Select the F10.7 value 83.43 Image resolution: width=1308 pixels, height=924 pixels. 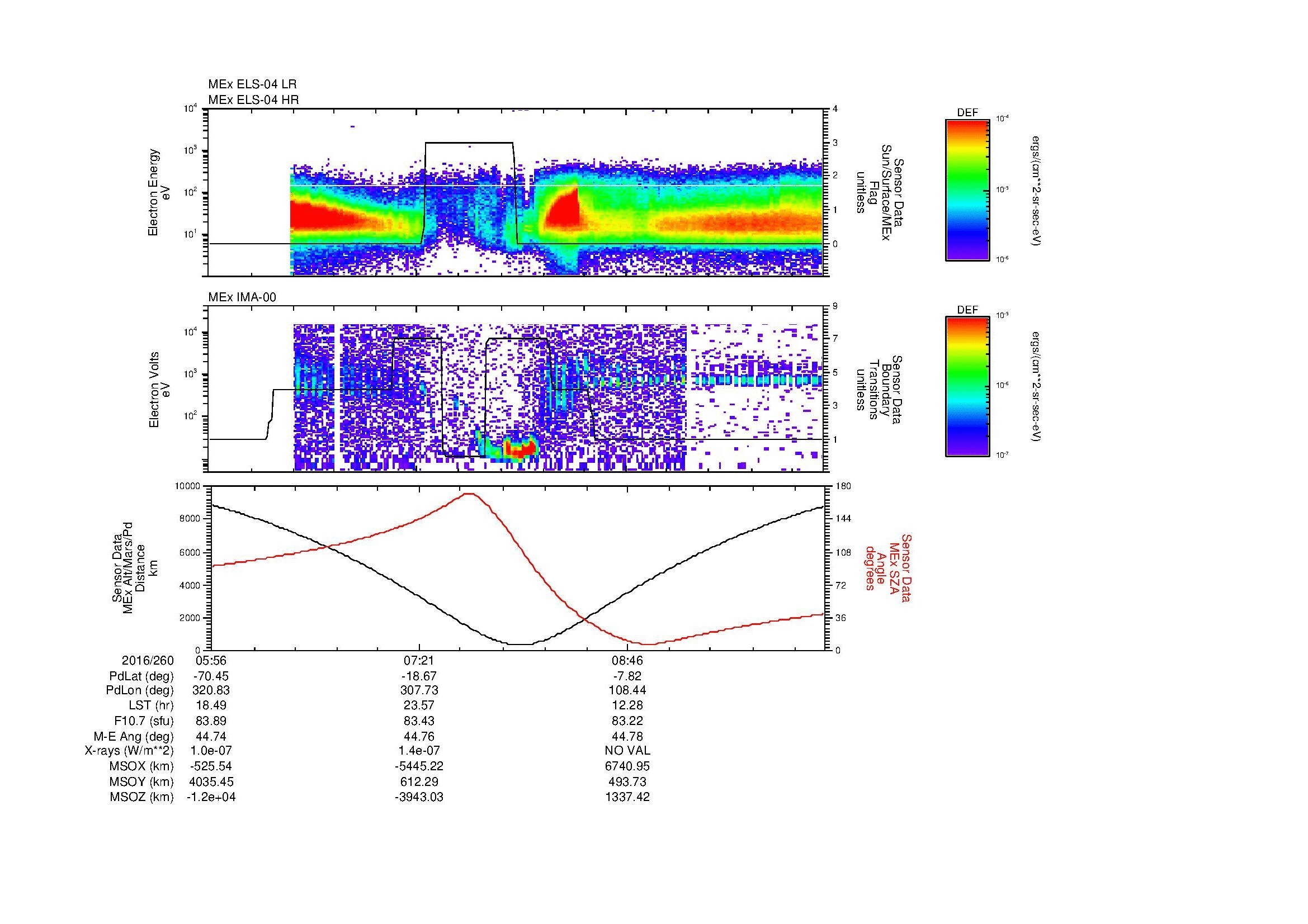click(x=419, y=721)
